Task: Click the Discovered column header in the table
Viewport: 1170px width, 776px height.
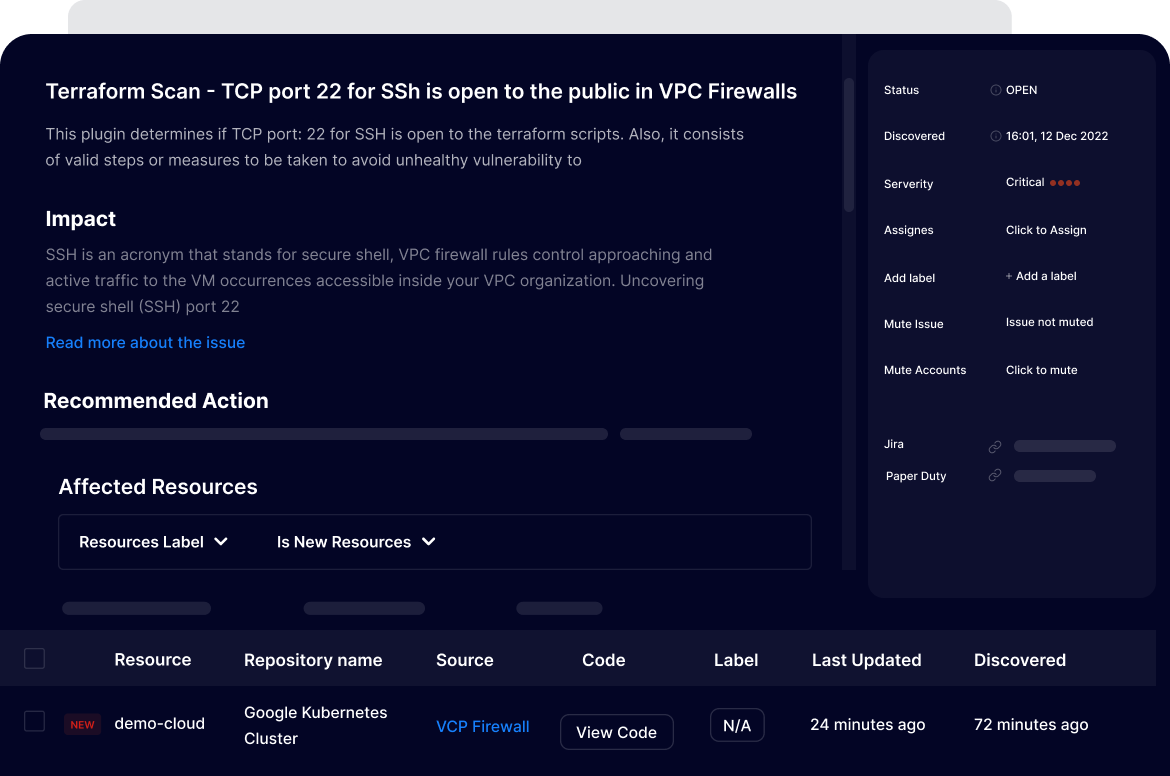Action: (1019, 660)
